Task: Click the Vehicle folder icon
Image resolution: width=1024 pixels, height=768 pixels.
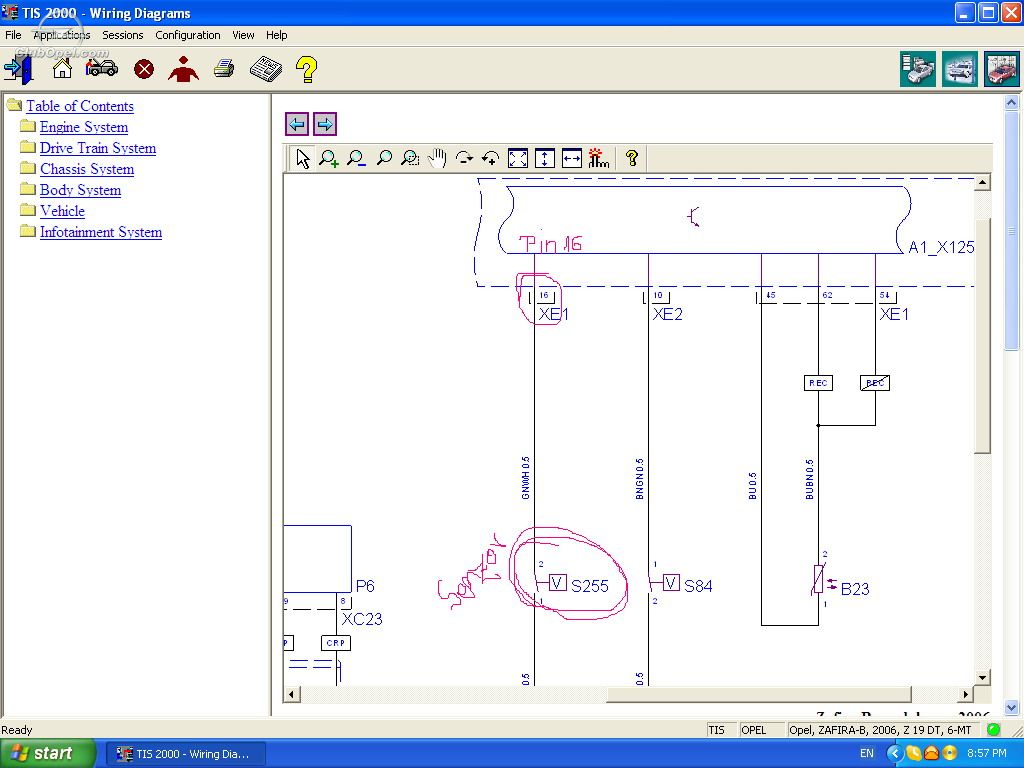Action: (27, 209)
